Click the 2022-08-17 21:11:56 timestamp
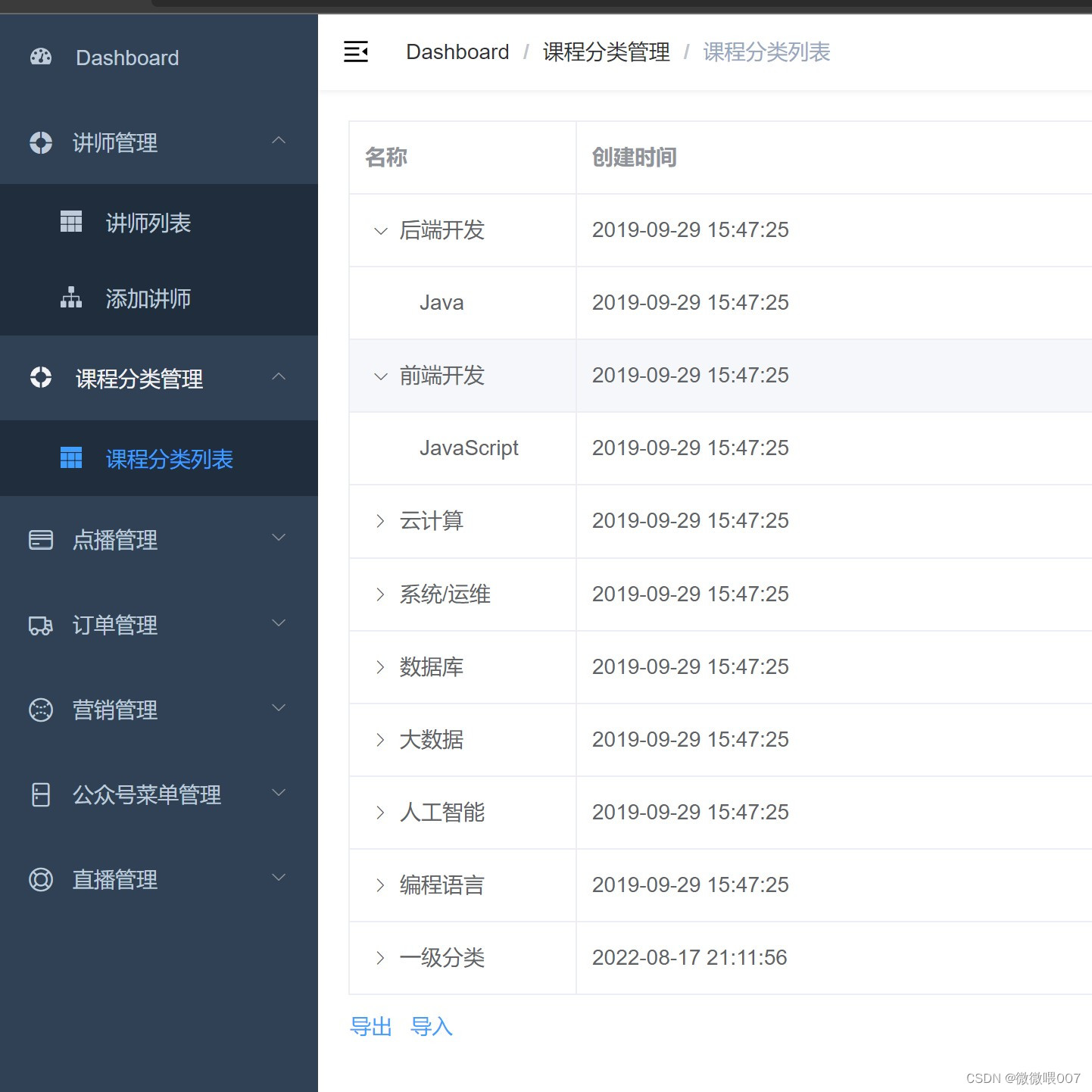 click(690, 958)
